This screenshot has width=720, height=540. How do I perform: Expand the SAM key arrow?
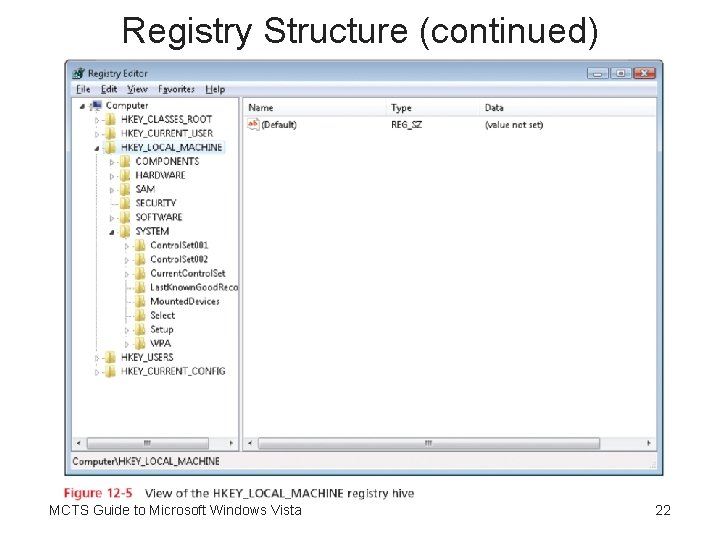[x=111, y=190]
